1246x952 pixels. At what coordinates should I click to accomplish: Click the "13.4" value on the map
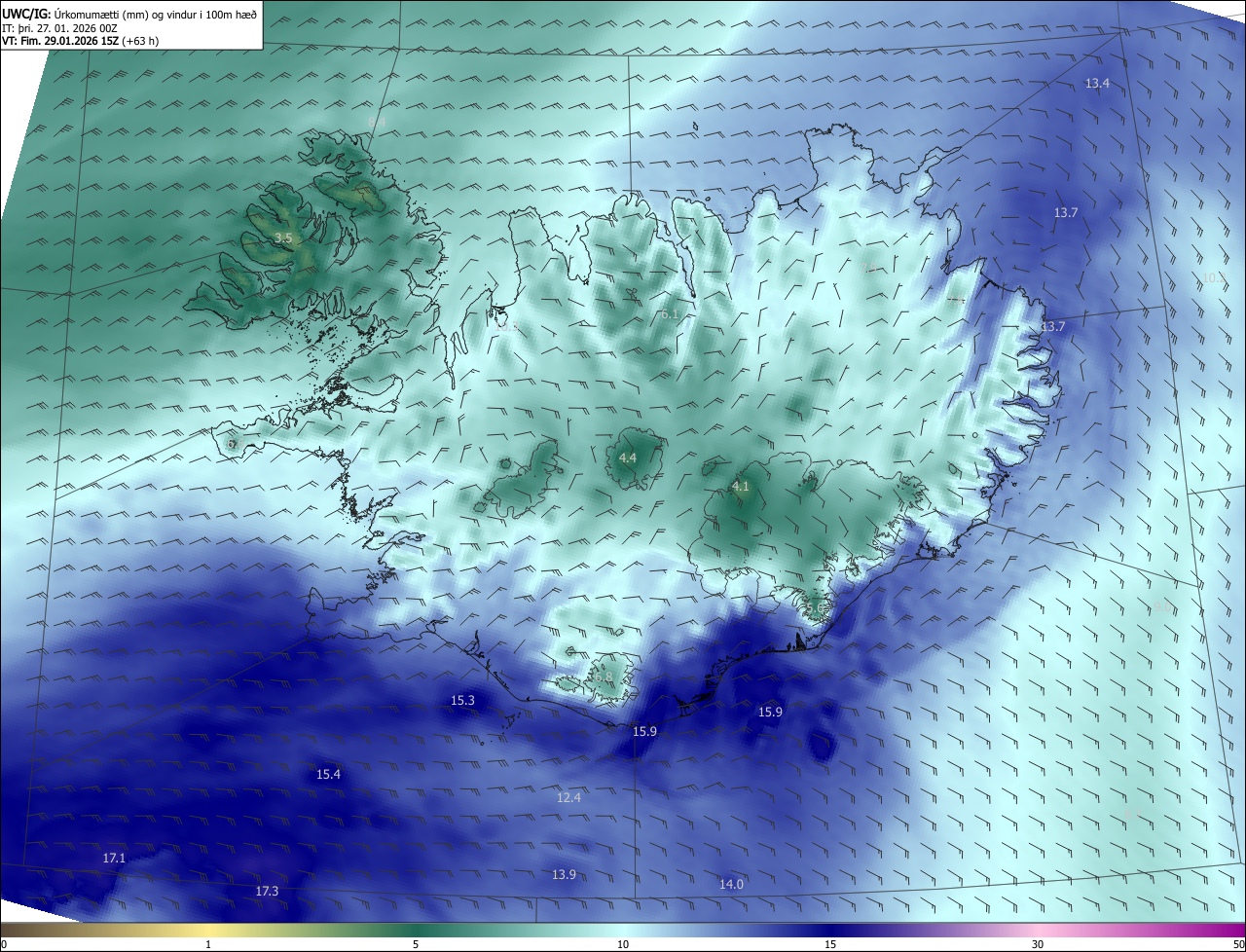point(1097,84)
